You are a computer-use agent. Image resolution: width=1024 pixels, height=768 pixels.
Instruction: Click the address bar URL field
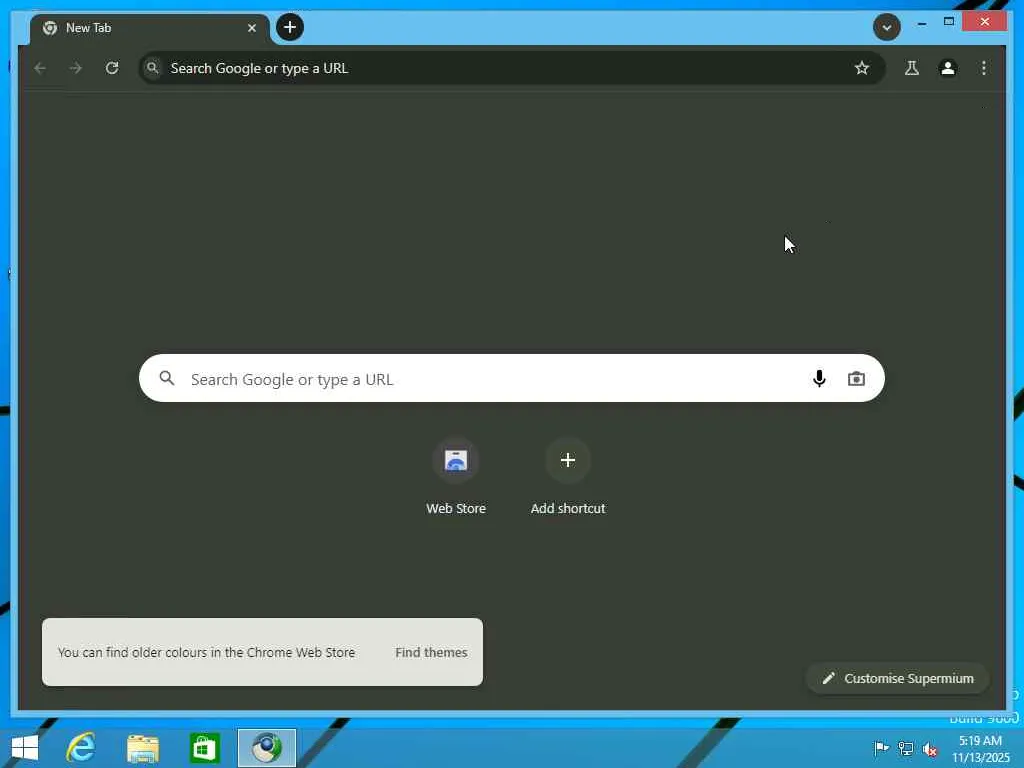511,68
